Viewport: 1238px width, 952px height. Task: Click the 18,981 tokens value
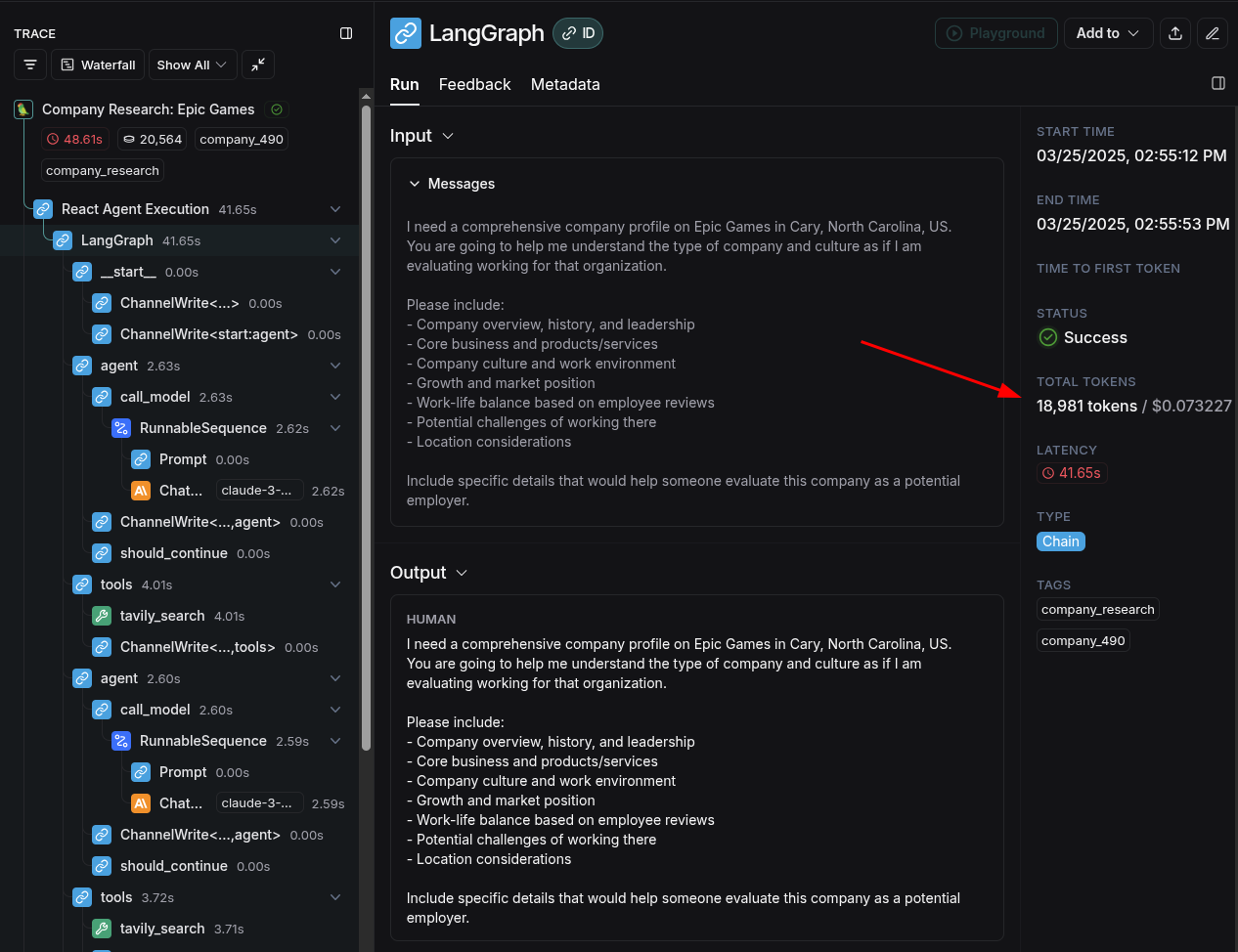coord(1086,407)
